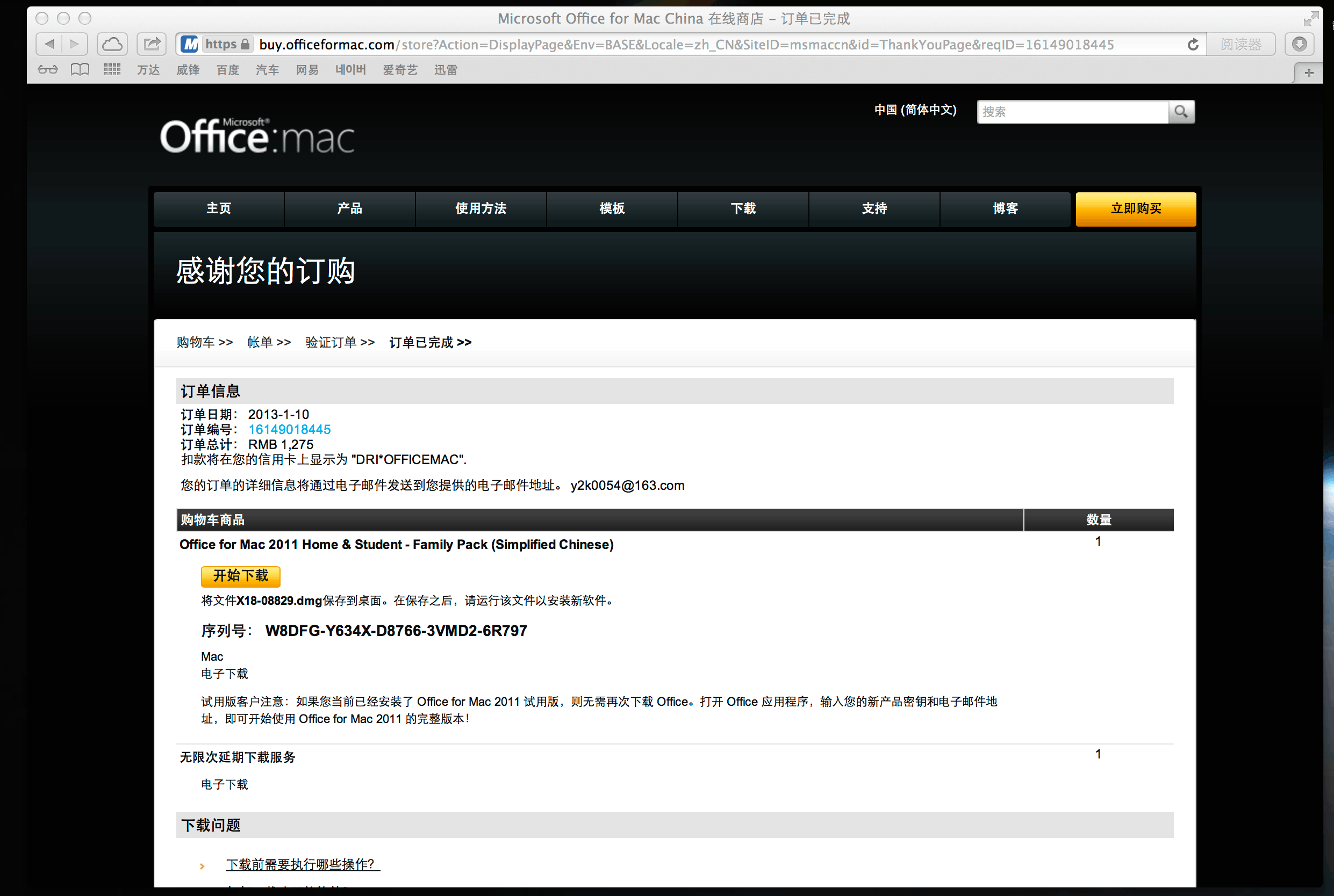Open the 百度 bookmark

point(227,70)
